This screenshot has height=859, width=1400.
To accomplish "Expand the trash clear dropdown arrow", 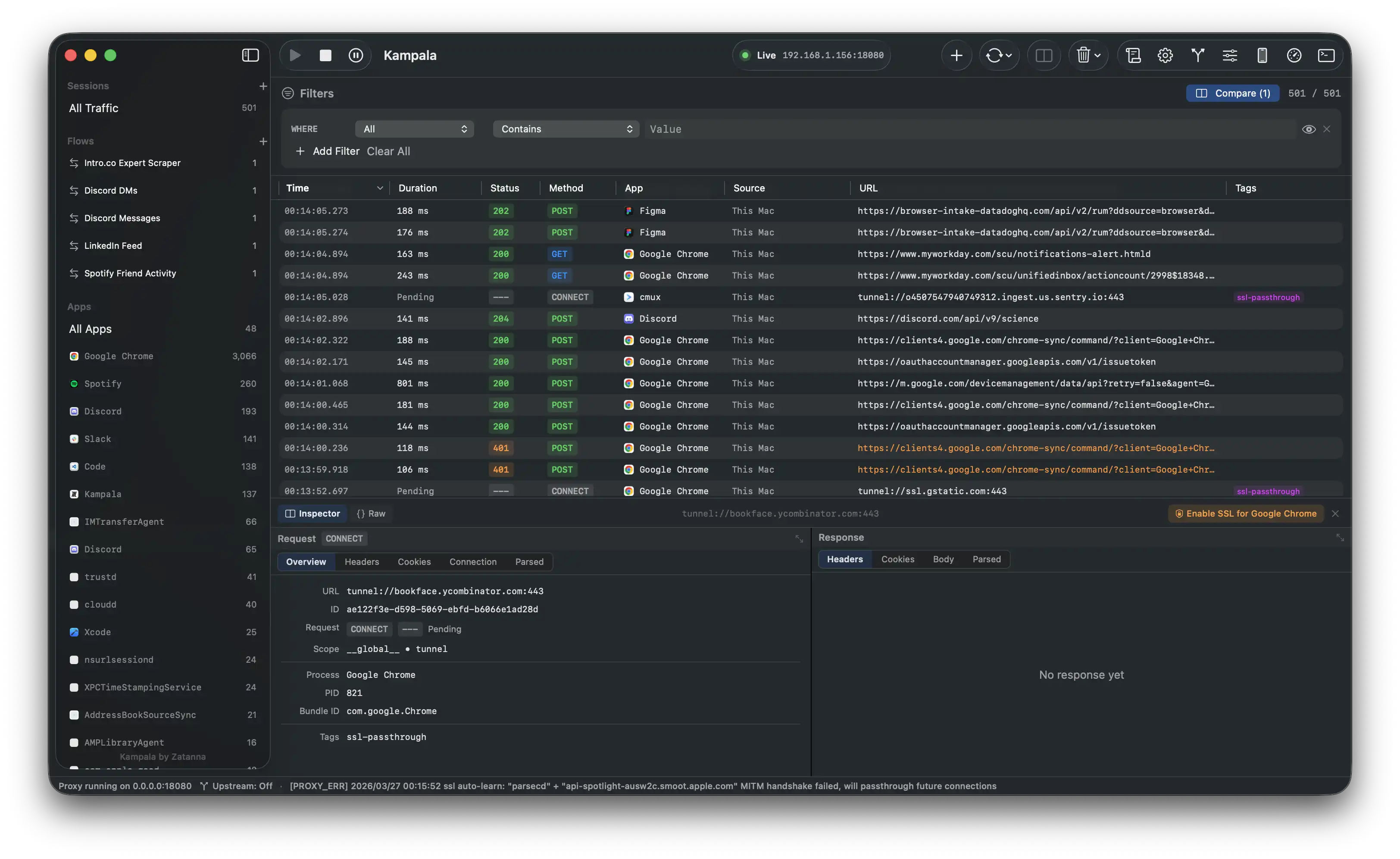I will click(x=1098, y=55).
